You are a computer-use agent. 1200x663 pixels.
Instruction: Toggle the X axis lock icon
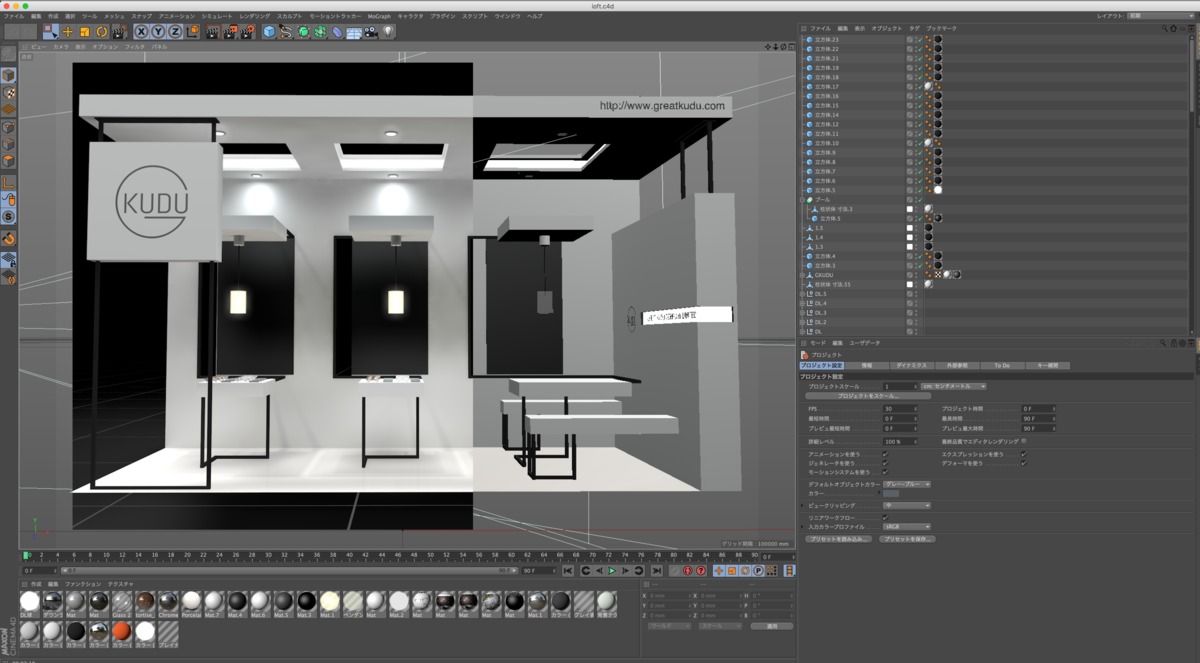[141, 32]
